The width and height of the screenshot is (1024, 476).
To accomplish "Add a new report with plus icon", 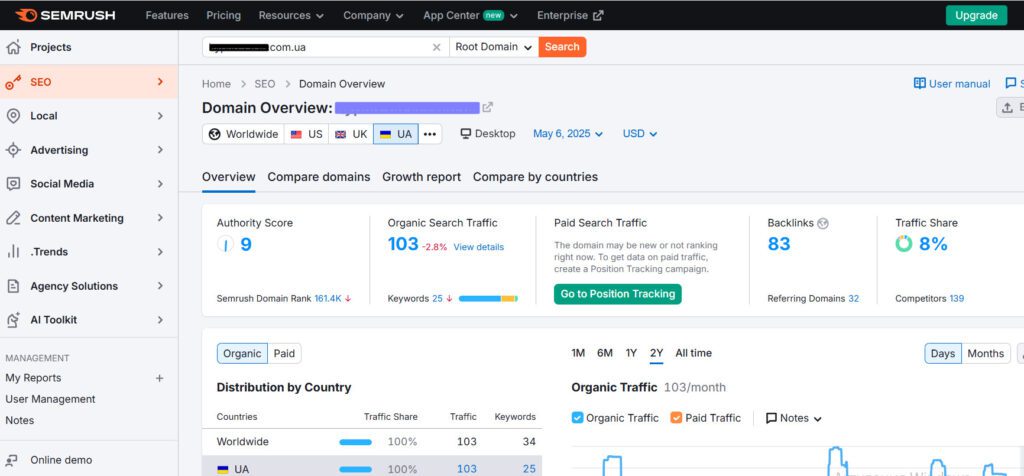I will point(159,378).
